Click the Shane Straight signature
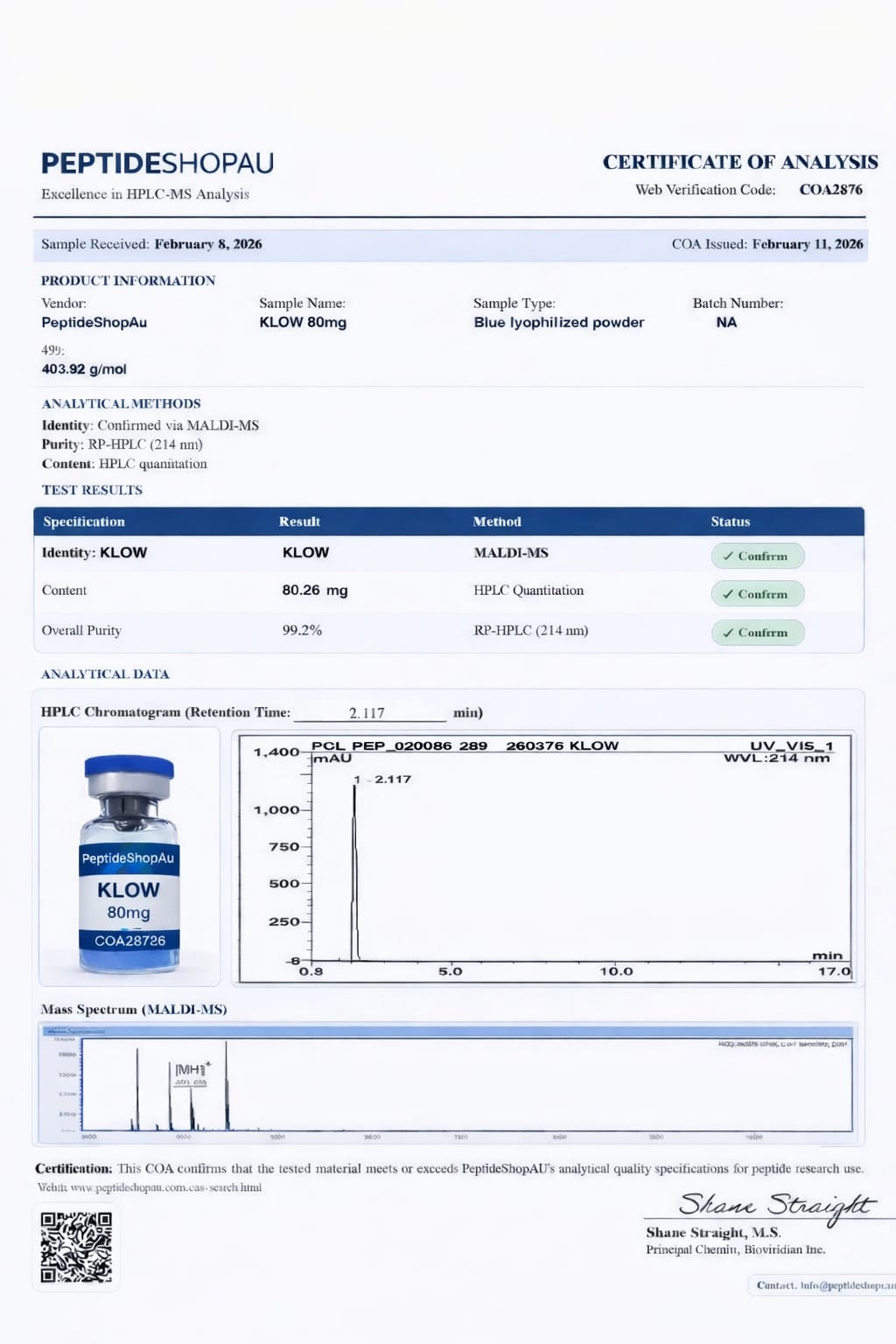Viewport: 896px width, 1344px height. [775, 1206]
